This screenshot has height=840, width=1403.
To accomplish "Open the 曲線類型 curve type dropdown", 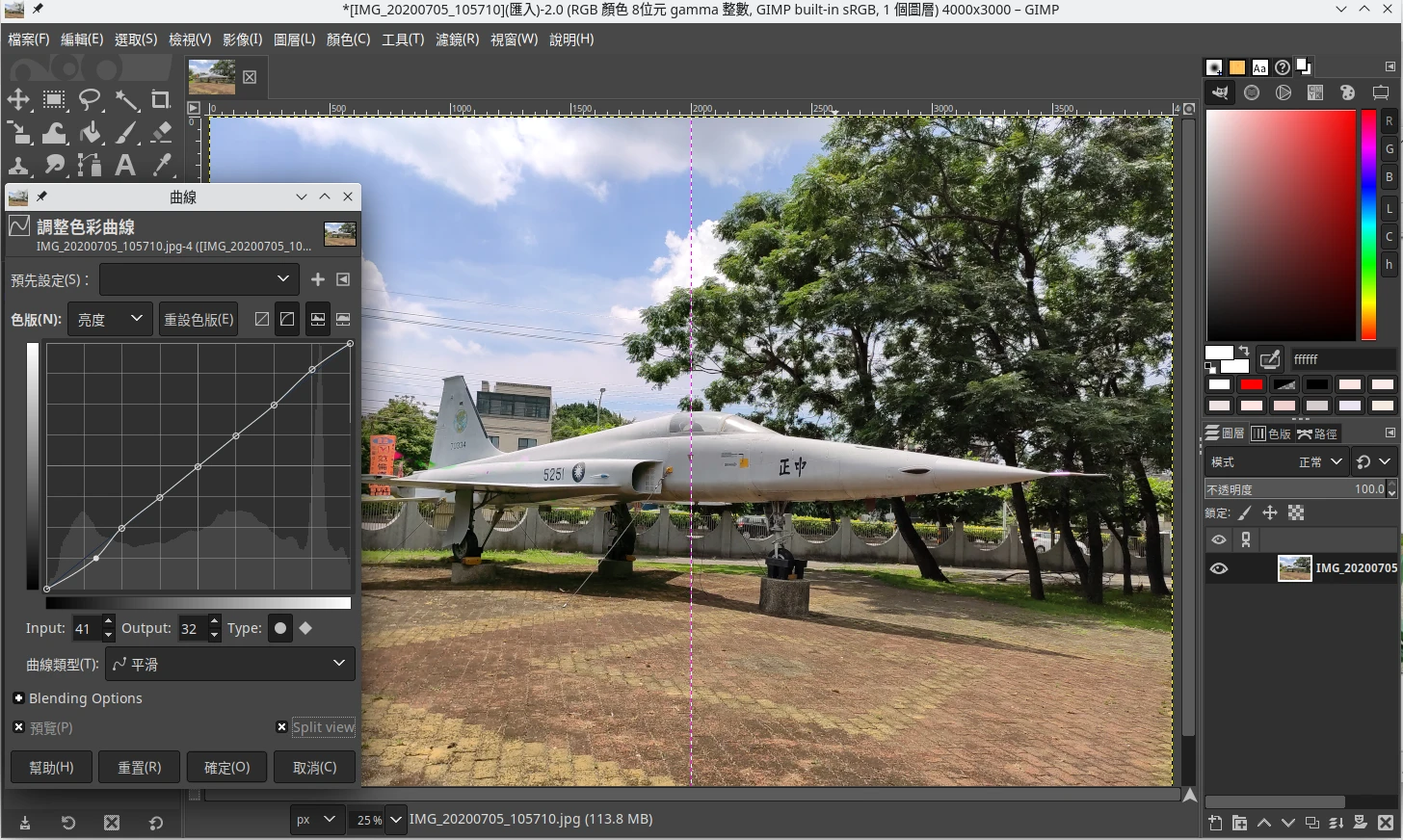I will click(x=229, y=664).
